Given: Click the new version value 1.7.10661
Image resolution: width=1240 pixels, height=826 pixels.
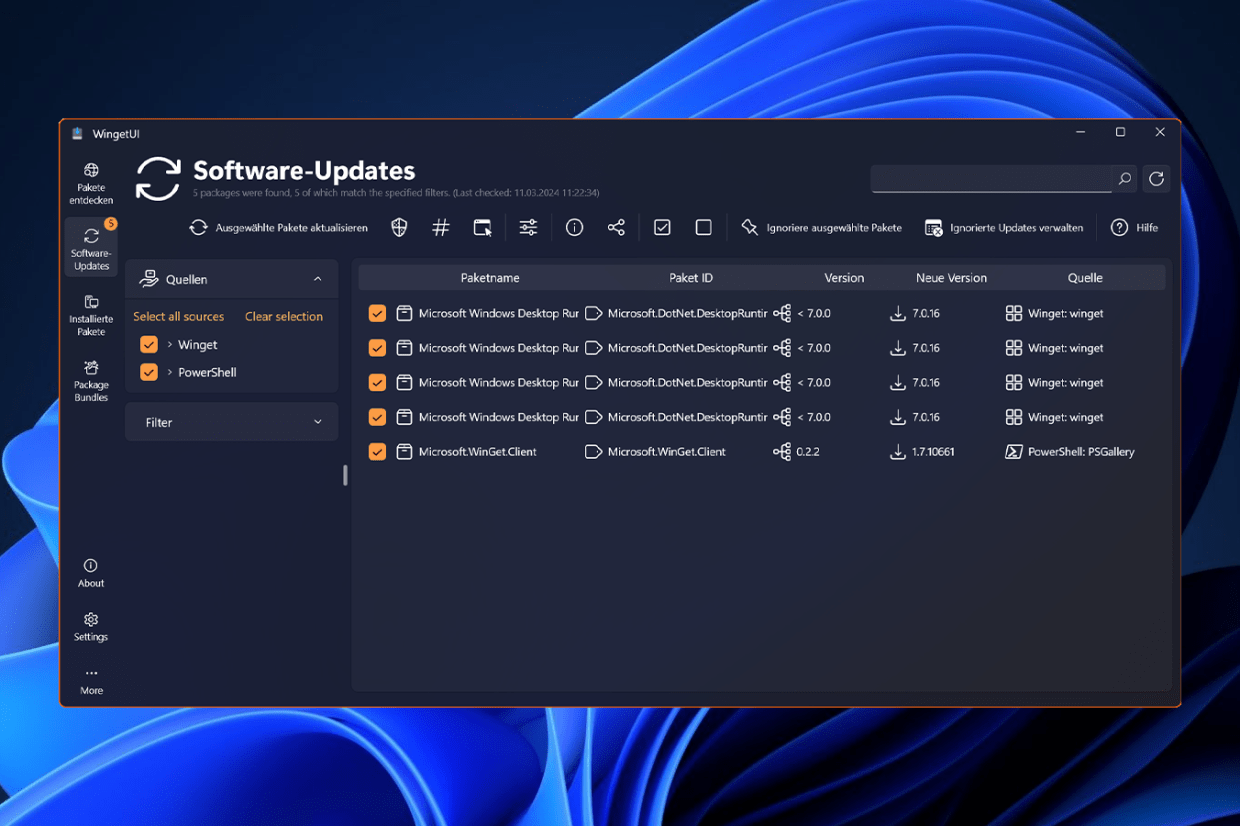Looking at the screenshot, I should pos(933,452).
